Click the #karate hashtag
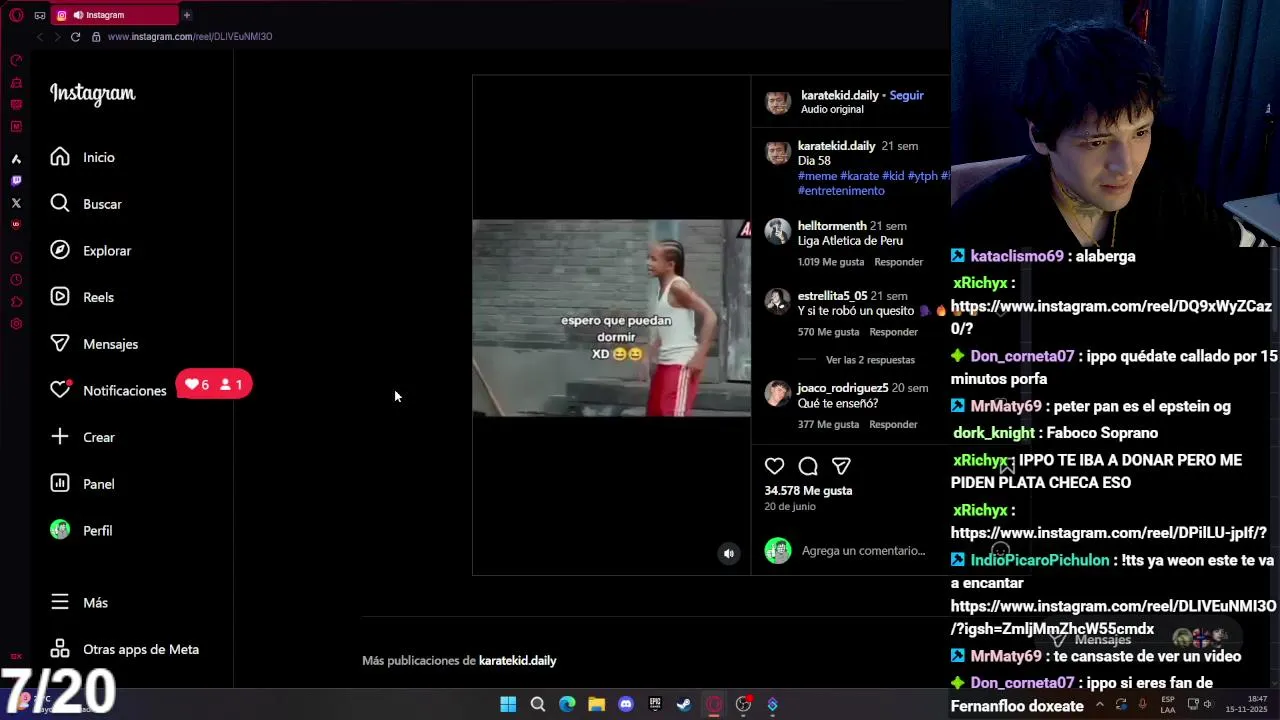Viewport: 1280px width, 720px height. pyautogui.click(x=859, y=176)
